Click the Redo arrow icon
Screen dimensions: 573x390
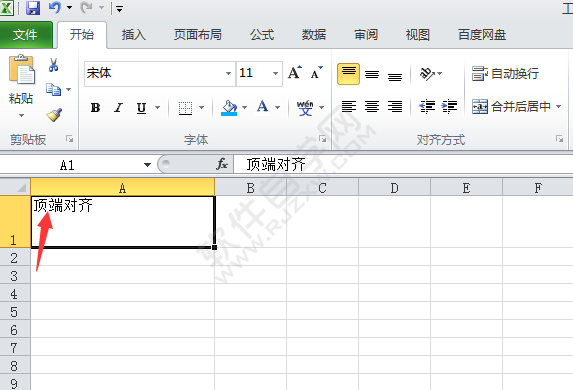point(86,8)
